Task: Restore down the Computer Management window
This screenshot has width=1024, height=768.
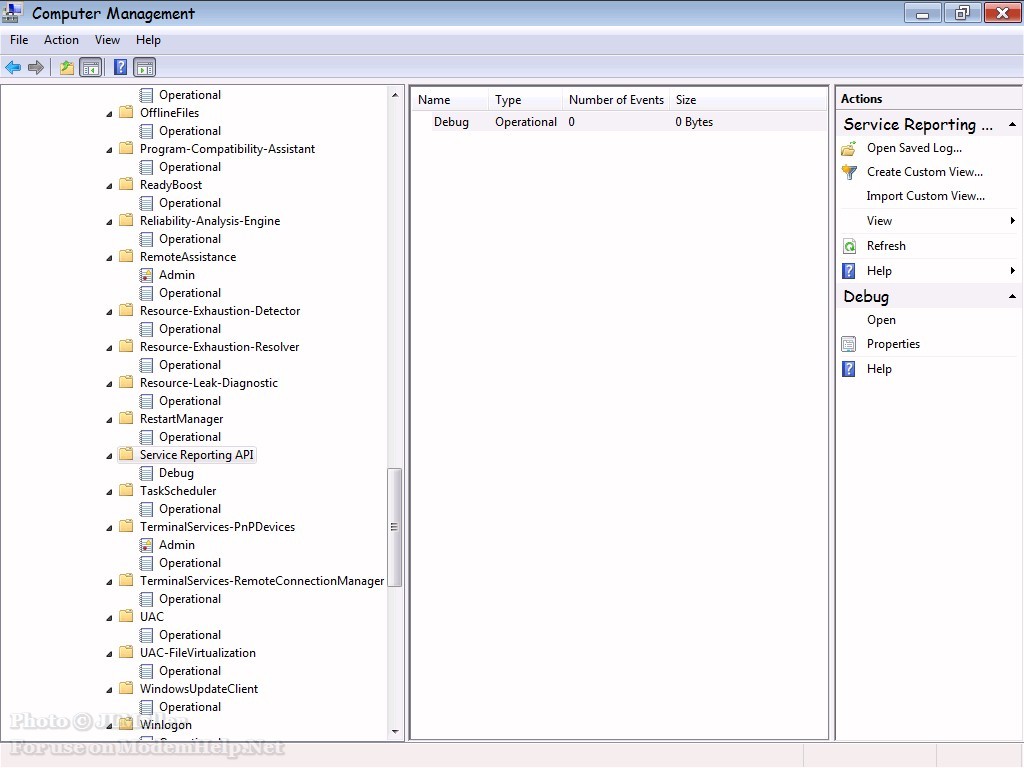Action: click(963, 13)
